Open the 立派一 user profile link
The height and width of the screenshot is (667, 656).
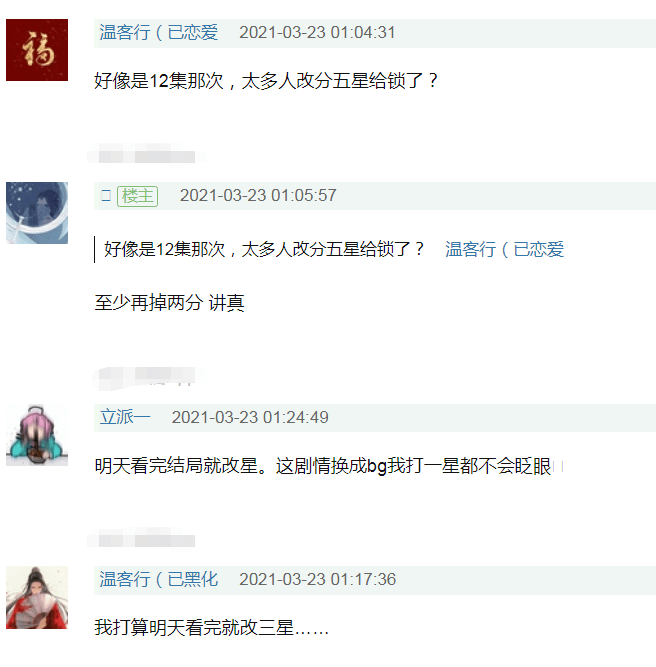pos(125,417)
